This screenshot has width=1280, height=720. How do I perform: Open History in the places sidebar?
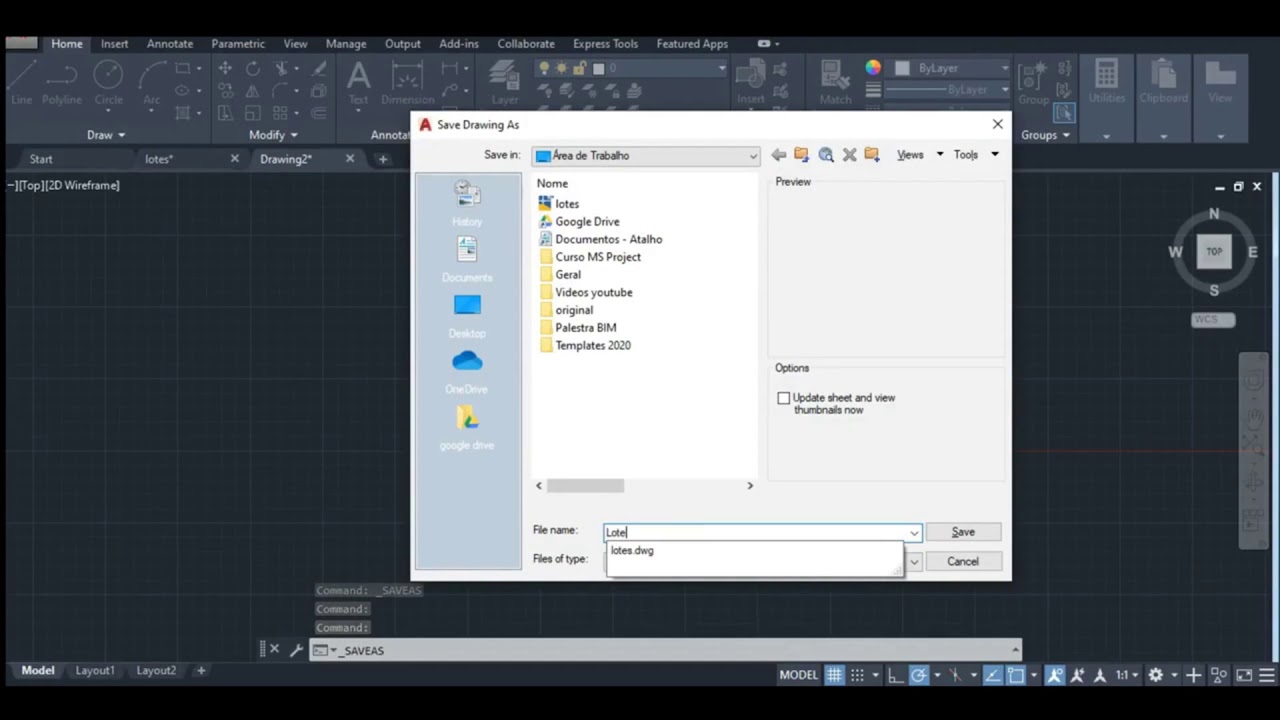tap(467, 203)
